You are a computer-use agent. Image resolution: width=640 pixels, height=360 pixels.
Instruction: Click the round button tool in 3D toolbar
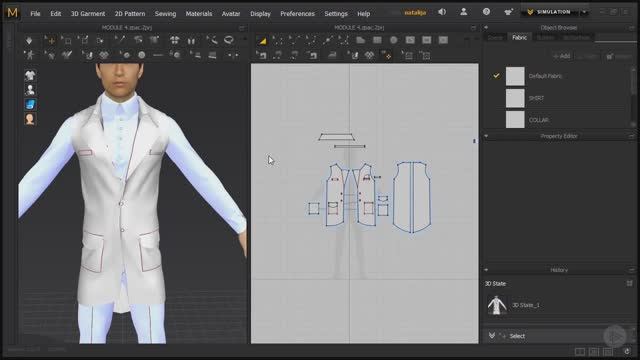[x=142, y=55]
